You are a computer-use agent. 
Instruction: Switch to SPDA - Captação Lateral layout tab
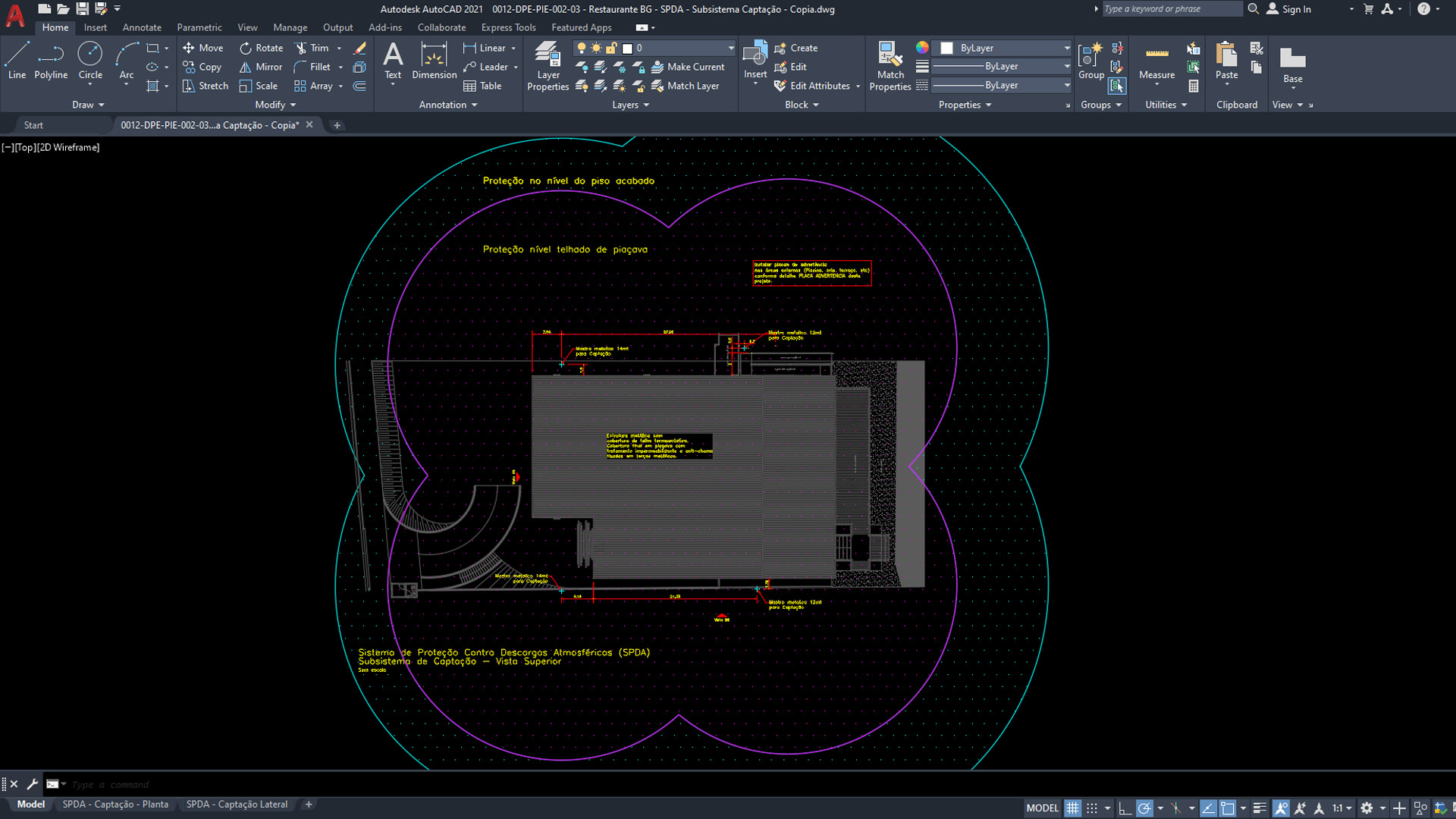point(237,805)
